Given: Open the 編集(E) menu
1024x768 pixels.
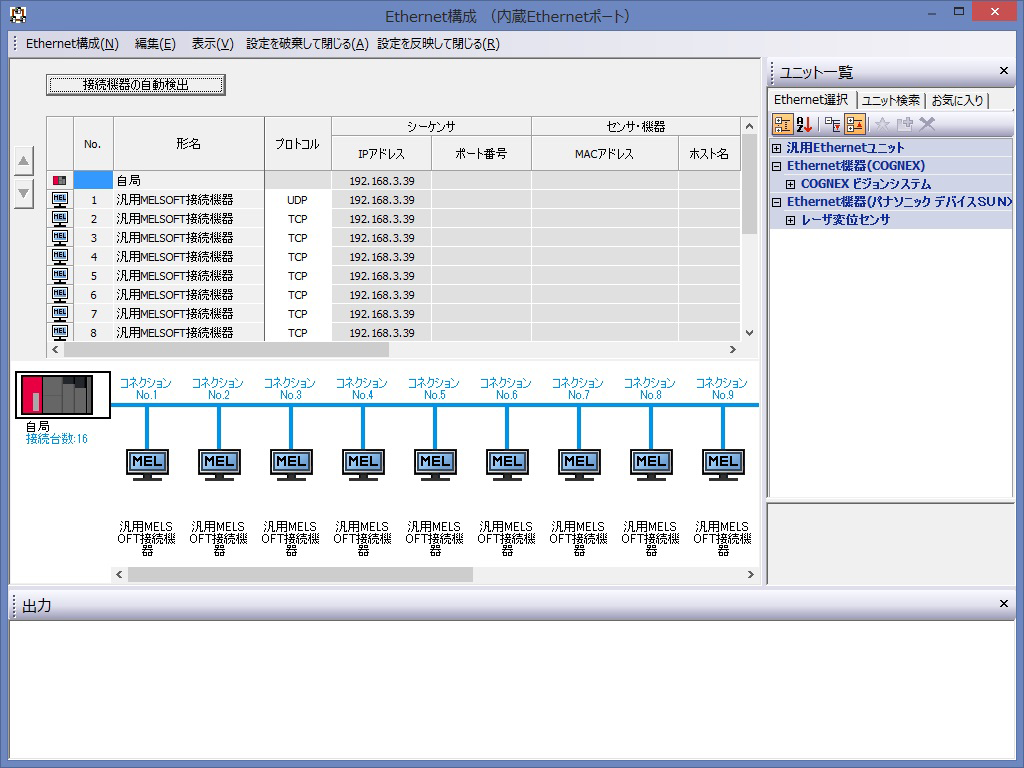Looking at the screenshot, I should (x=155, y=44).
